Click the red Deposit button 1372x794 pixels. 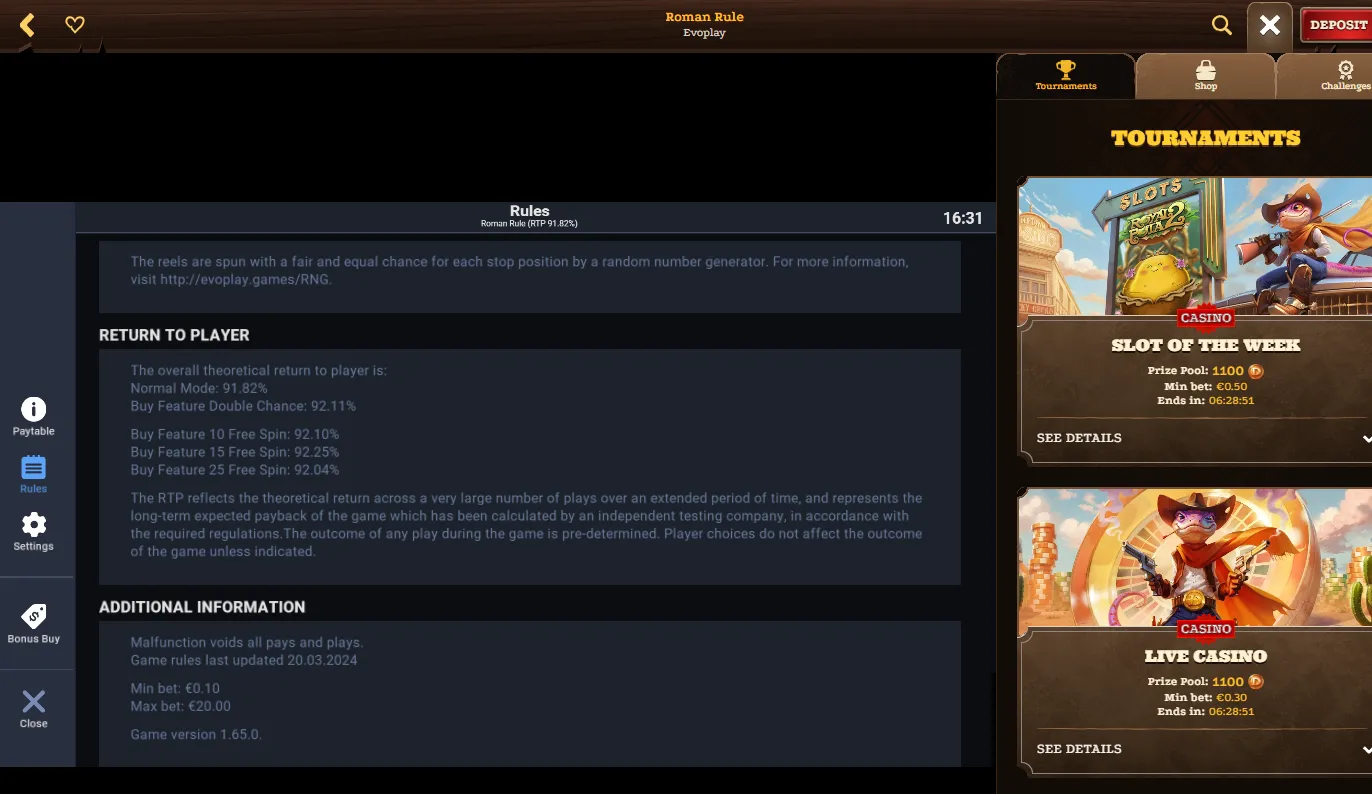pos(1337,25)
